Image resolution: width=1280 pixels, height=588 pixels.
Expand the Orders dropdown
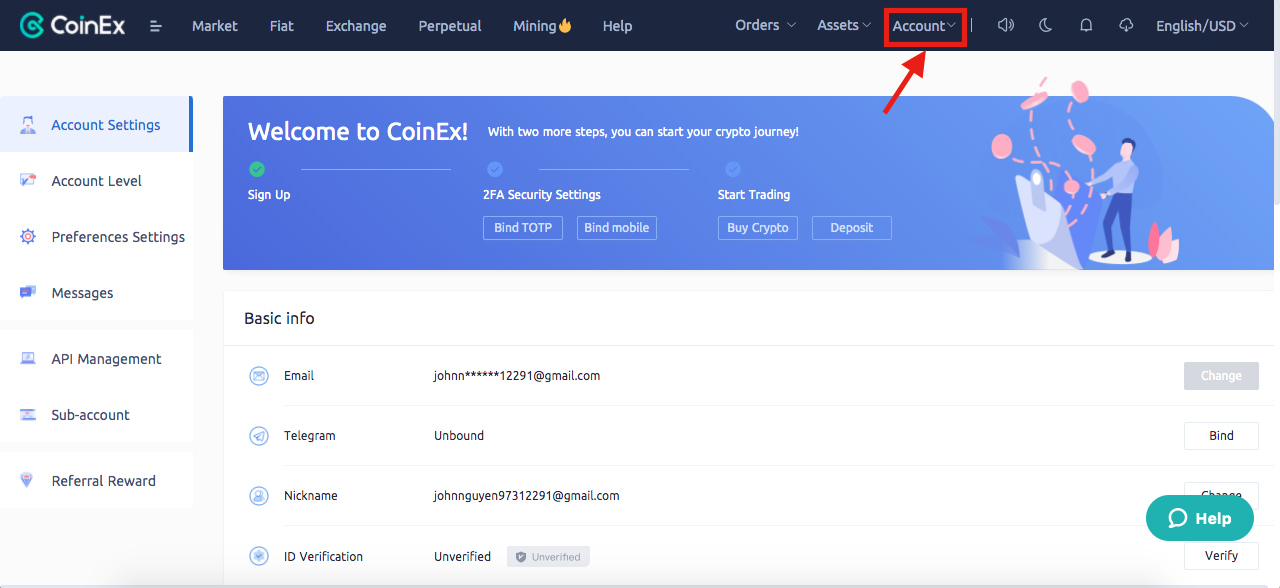click(766, 25)
